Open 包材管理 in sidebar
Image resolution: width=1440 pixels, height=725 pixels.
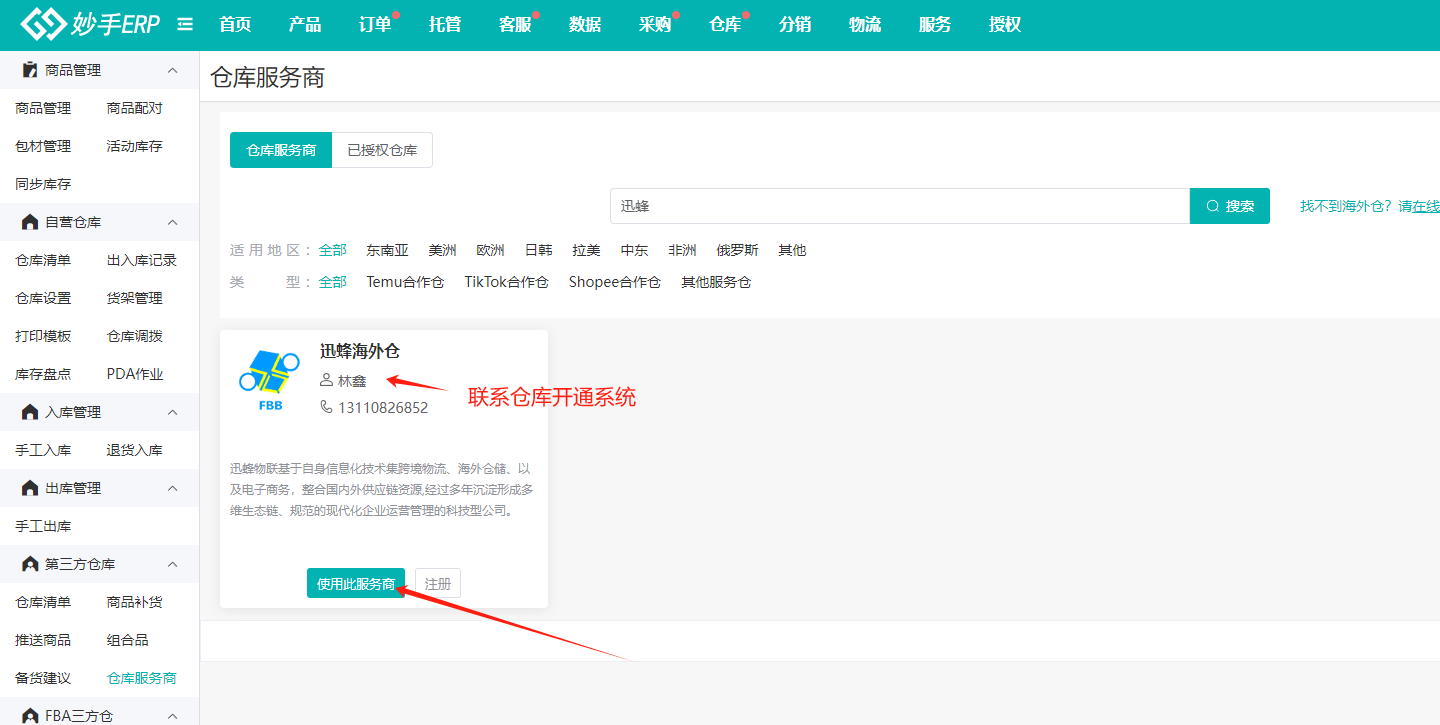click(x=43, y=146)
